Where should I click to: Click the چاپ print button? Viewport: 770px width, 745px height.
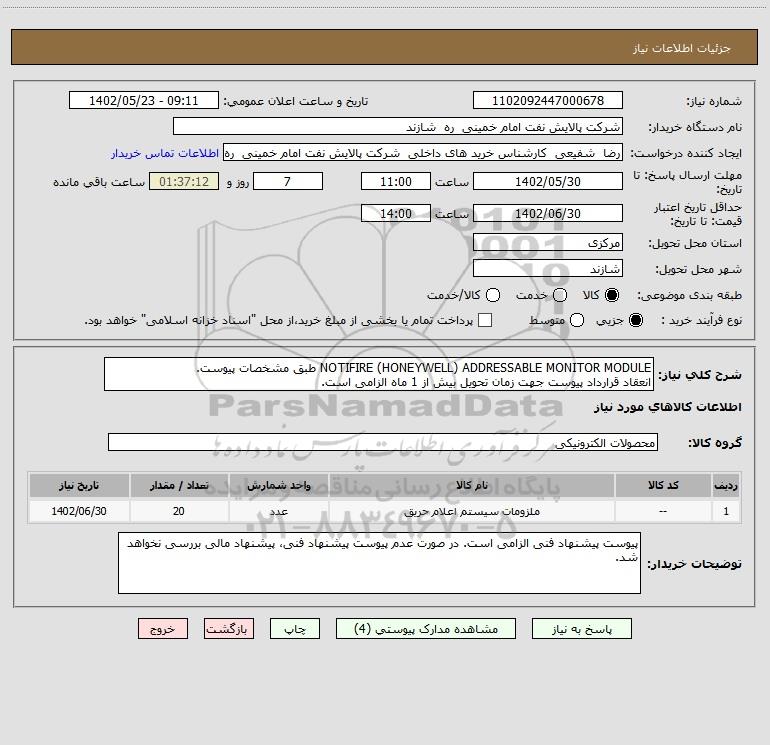[295, 629]
